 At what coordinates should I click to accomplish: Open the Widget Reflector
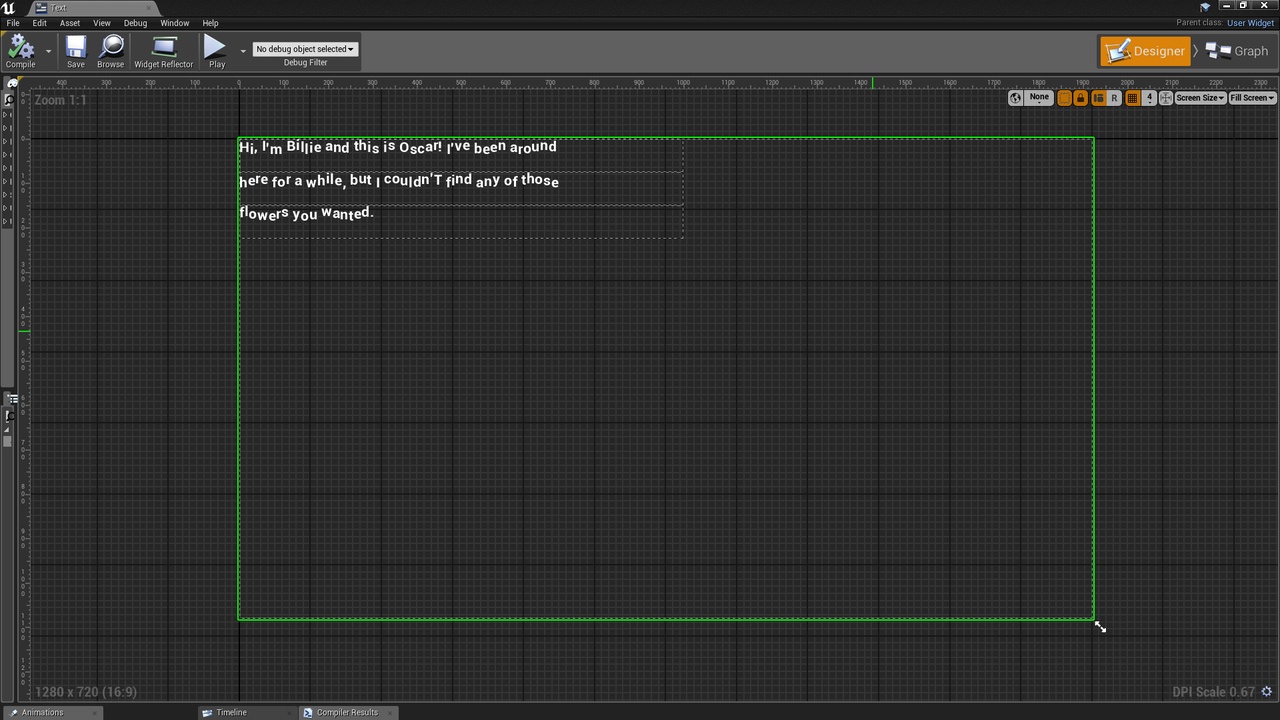pyautogui.click(x=164, y=47)
